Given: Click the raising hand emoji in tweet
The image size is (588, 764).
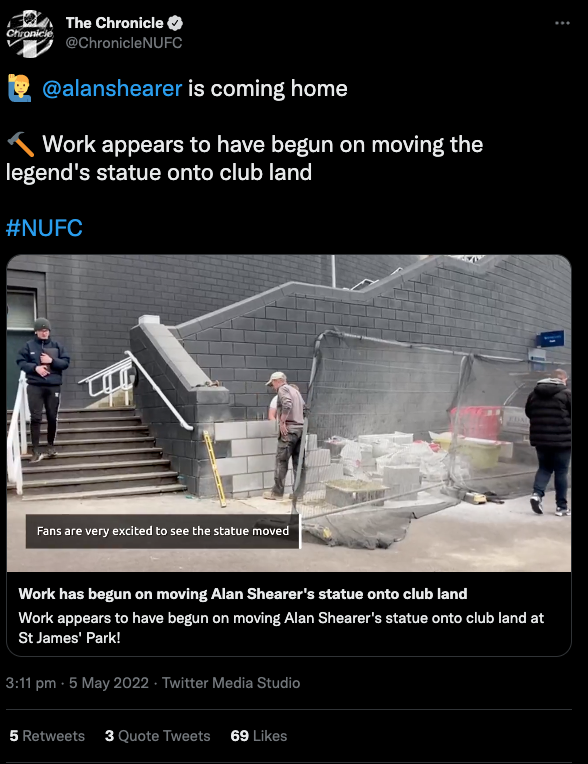Looking at the screenshot, I should (x=19, y=88).
